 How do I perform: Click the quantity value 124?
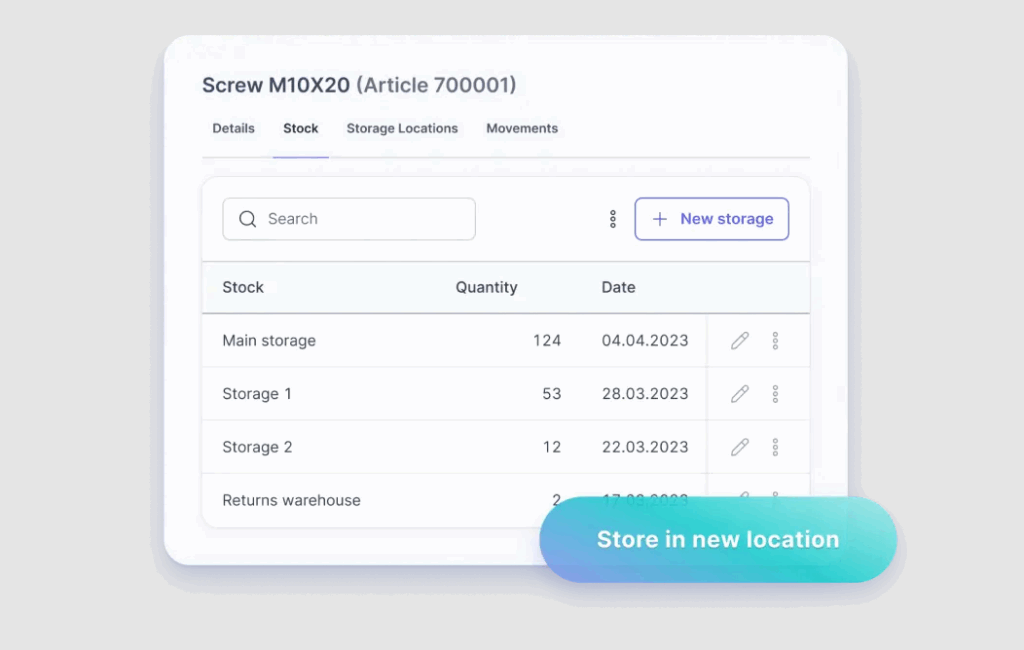[547, 340]
